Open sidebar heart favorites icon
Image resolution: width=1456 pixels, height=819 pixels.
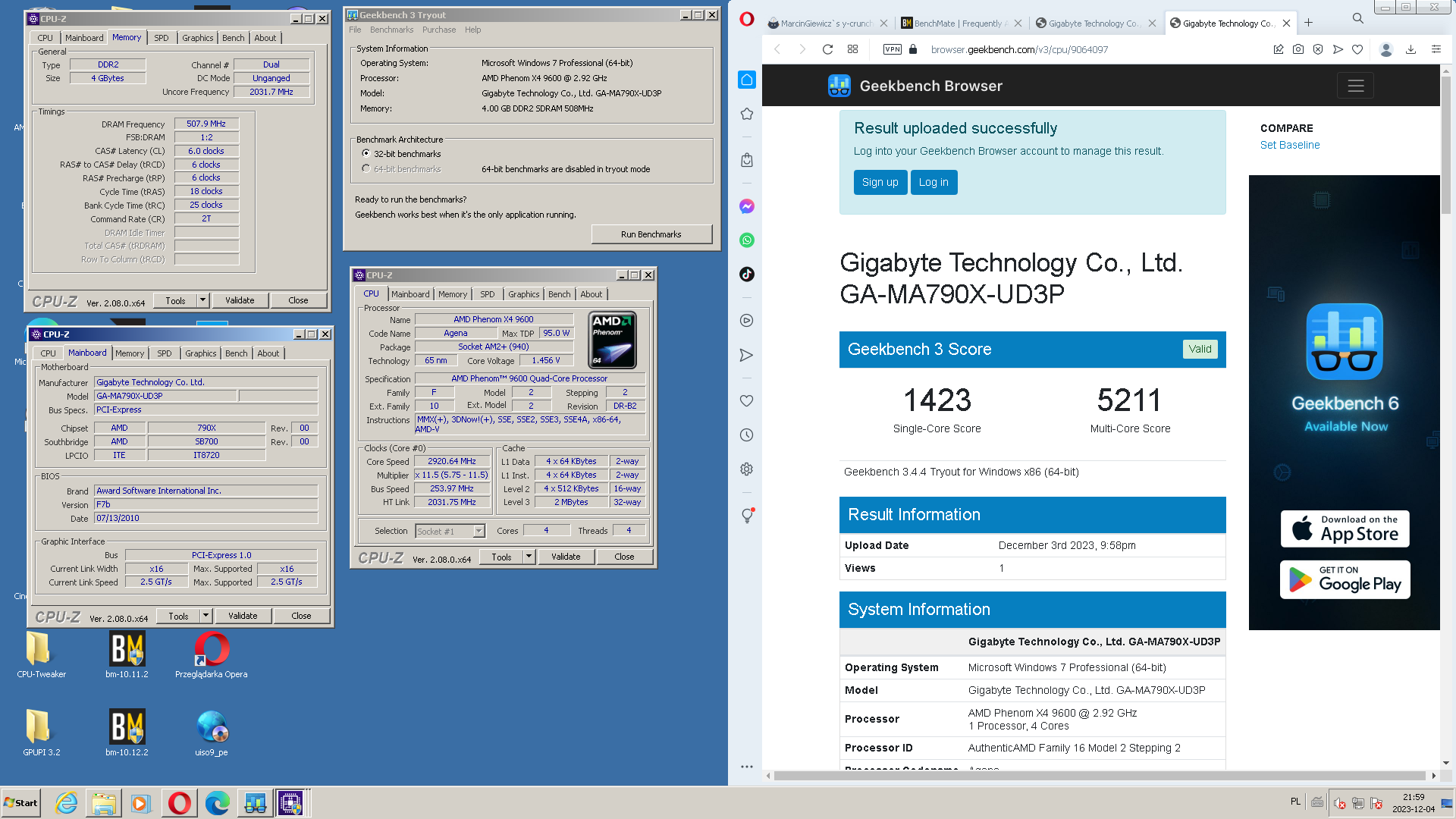(x=747, y=401)
